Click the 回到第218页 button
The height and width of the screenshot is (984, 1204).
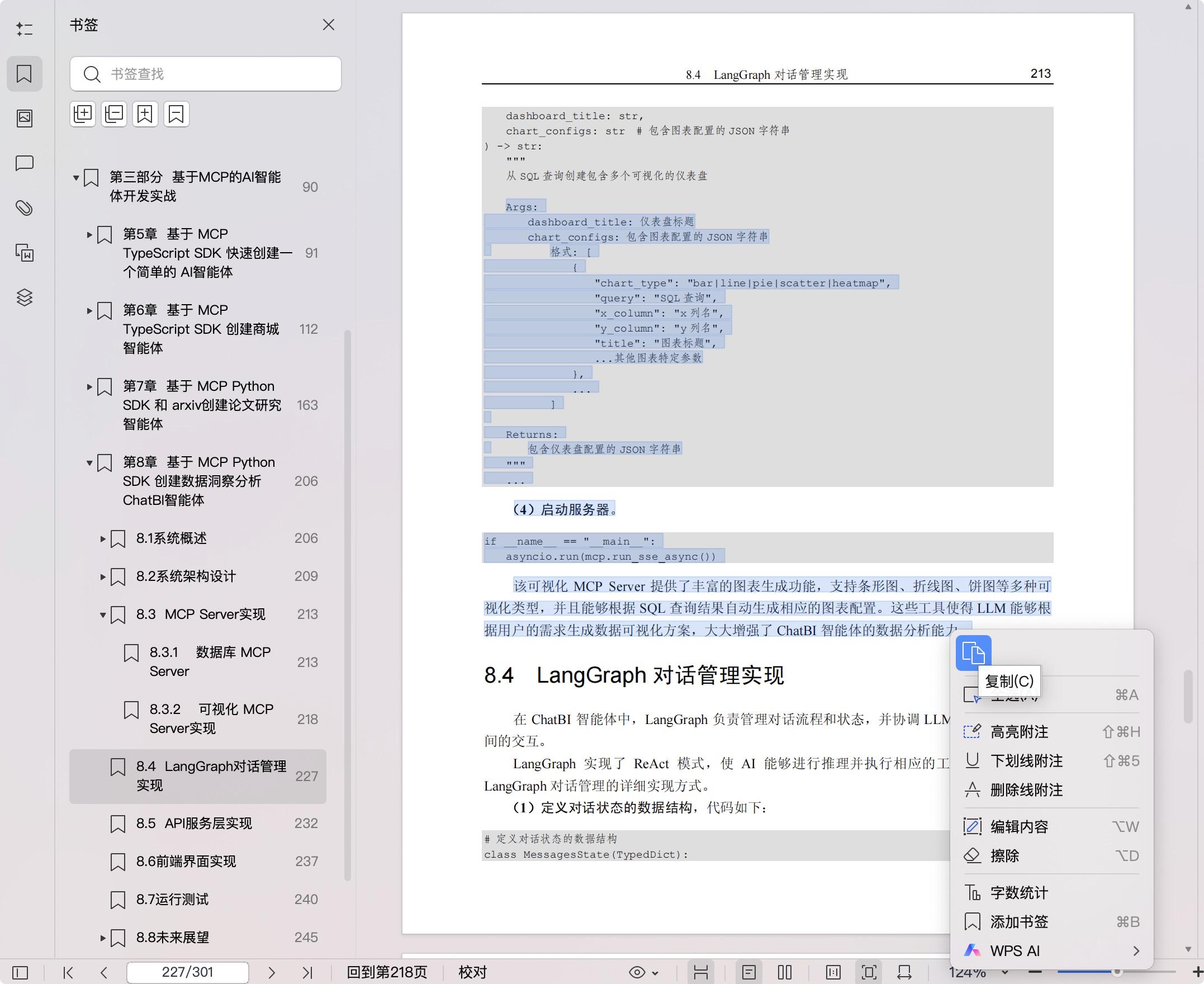387,973
